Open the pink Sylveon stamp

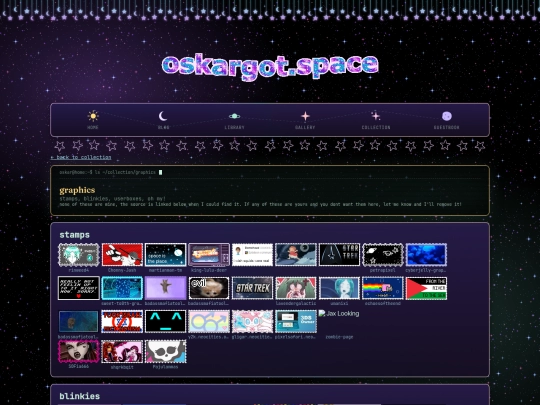[x=252, y=321]
